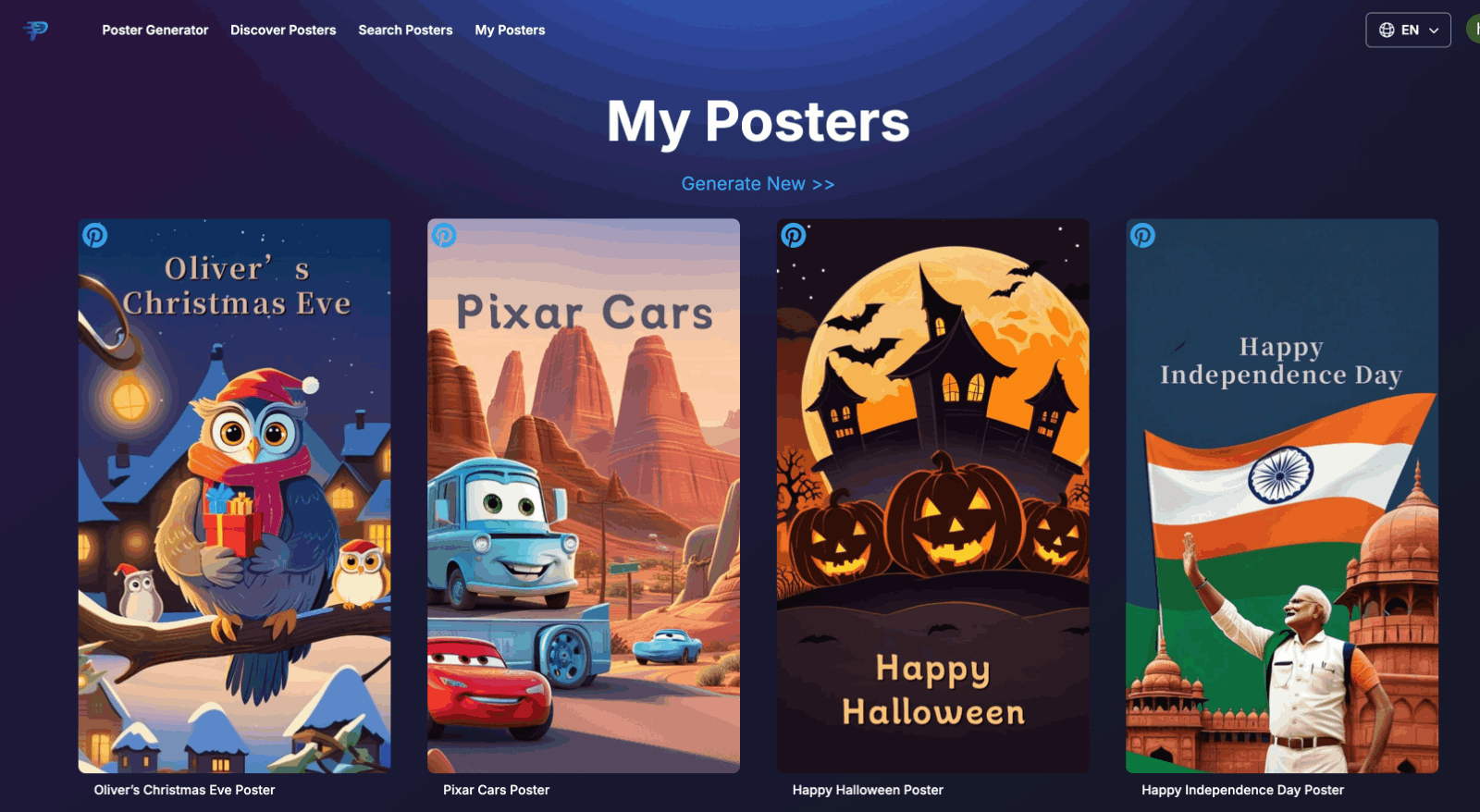Open Search Posters menu item

click(405, 31)
